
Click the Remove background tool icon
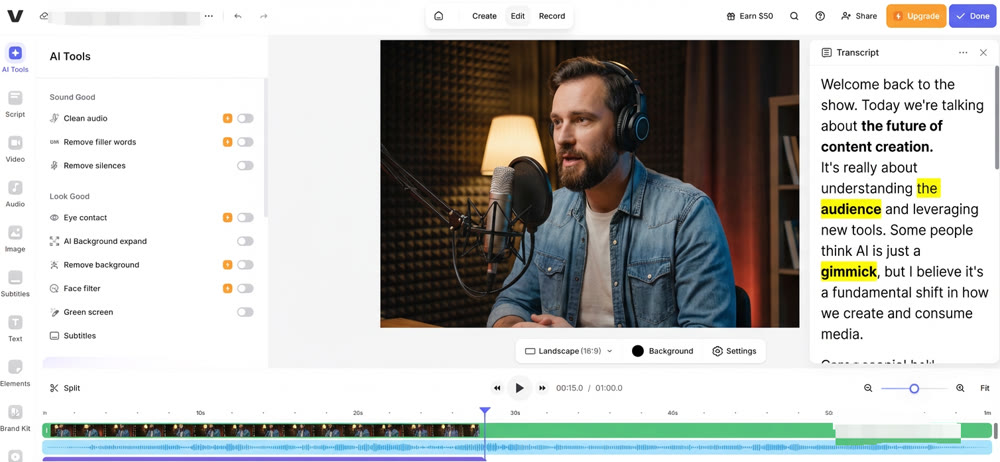pos(54,265)
